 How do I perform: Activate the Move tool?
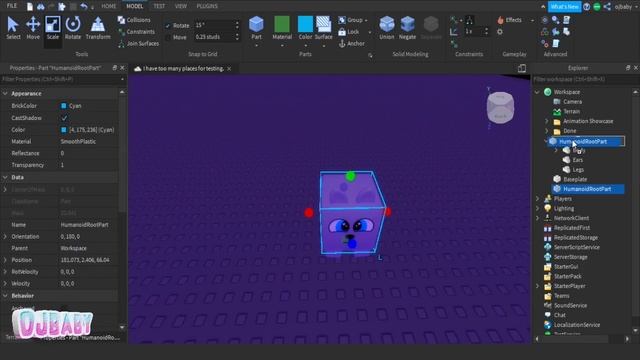tap(33, 28)
